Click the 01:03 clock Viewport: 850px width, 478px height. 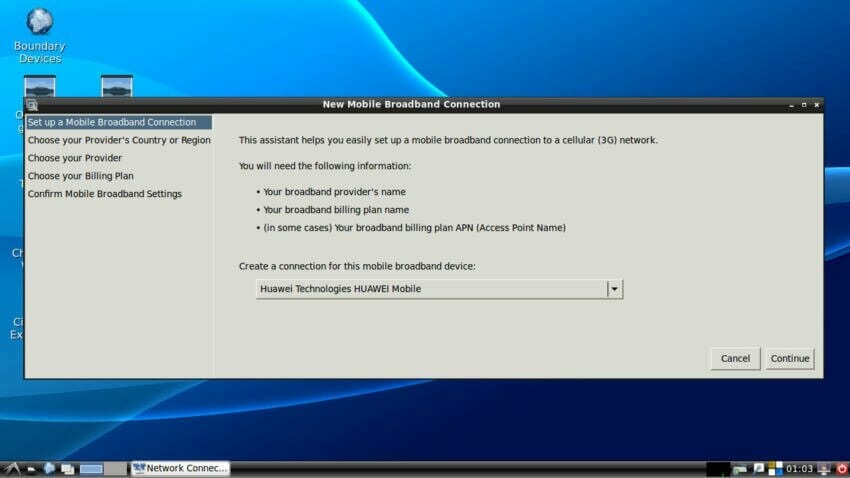tap(800, 469)
